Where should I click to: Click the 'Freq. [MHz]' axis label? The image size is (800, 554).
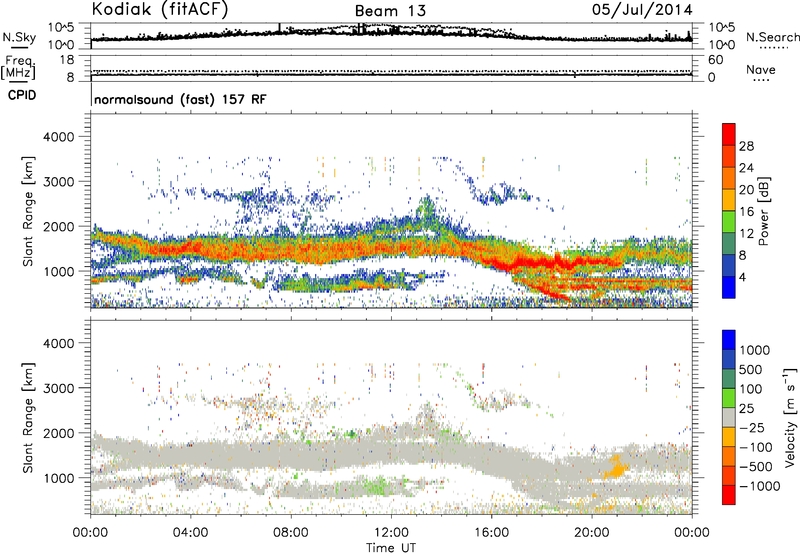tap(18, 68)
